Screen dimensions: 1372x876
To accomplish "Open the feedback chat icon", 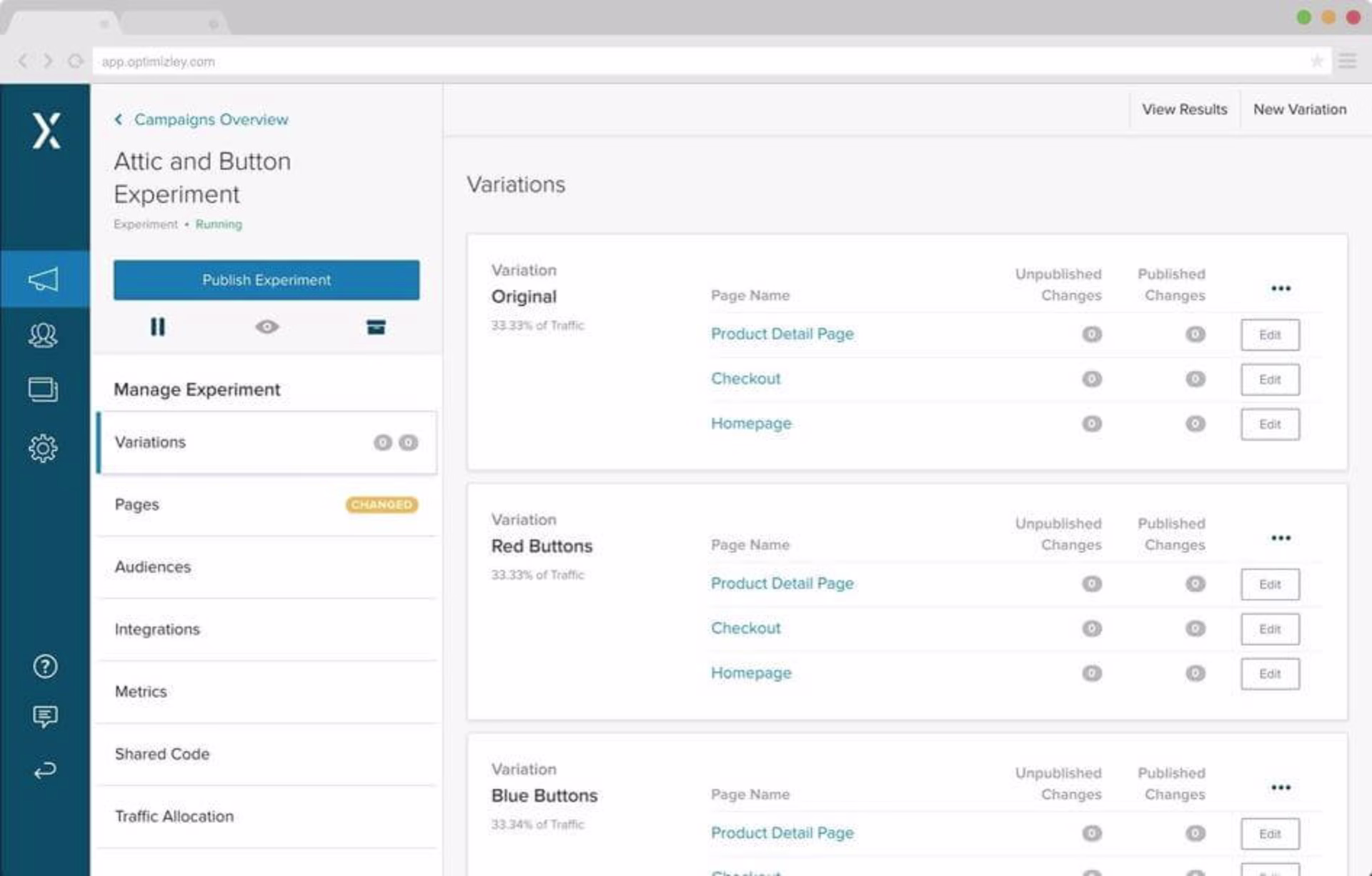I will pyautogui.click(x=45, y=716).
